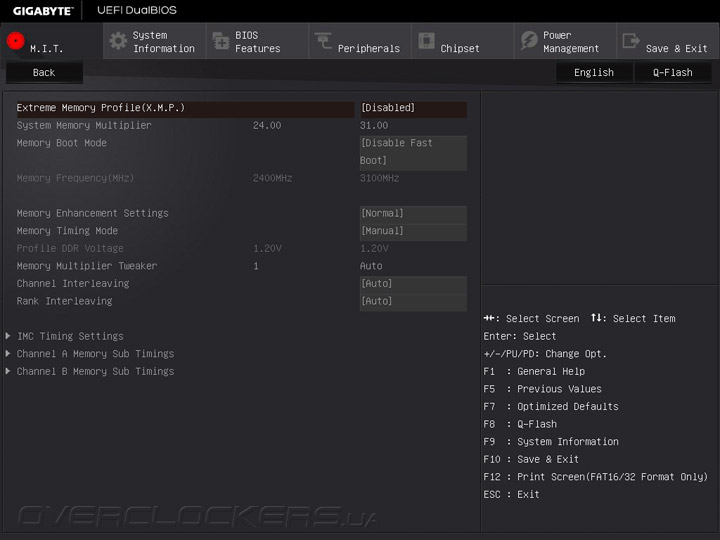Select the Memory Boot Mode label
Screen dimensions: 720x540
tap(62, 143)
